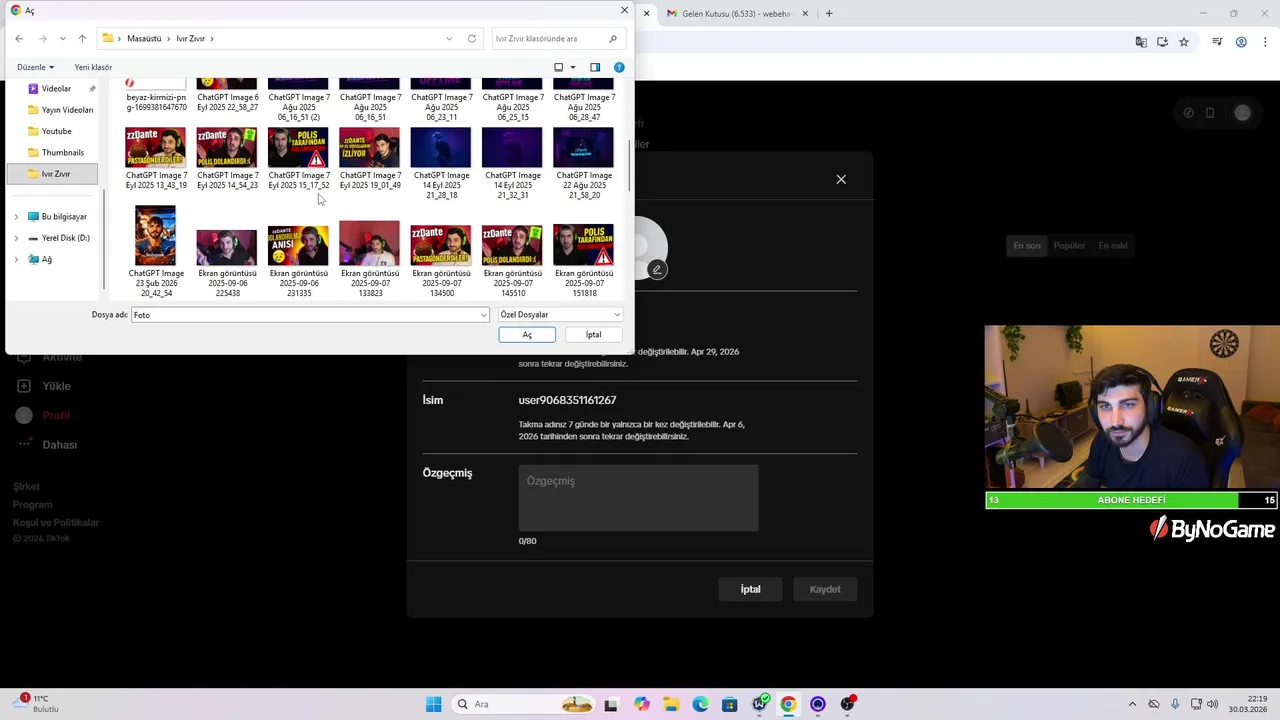This screenshot has height=720, width=1280.
Task: Close the TikTok edit profile modal
Action: click(841, 179)
